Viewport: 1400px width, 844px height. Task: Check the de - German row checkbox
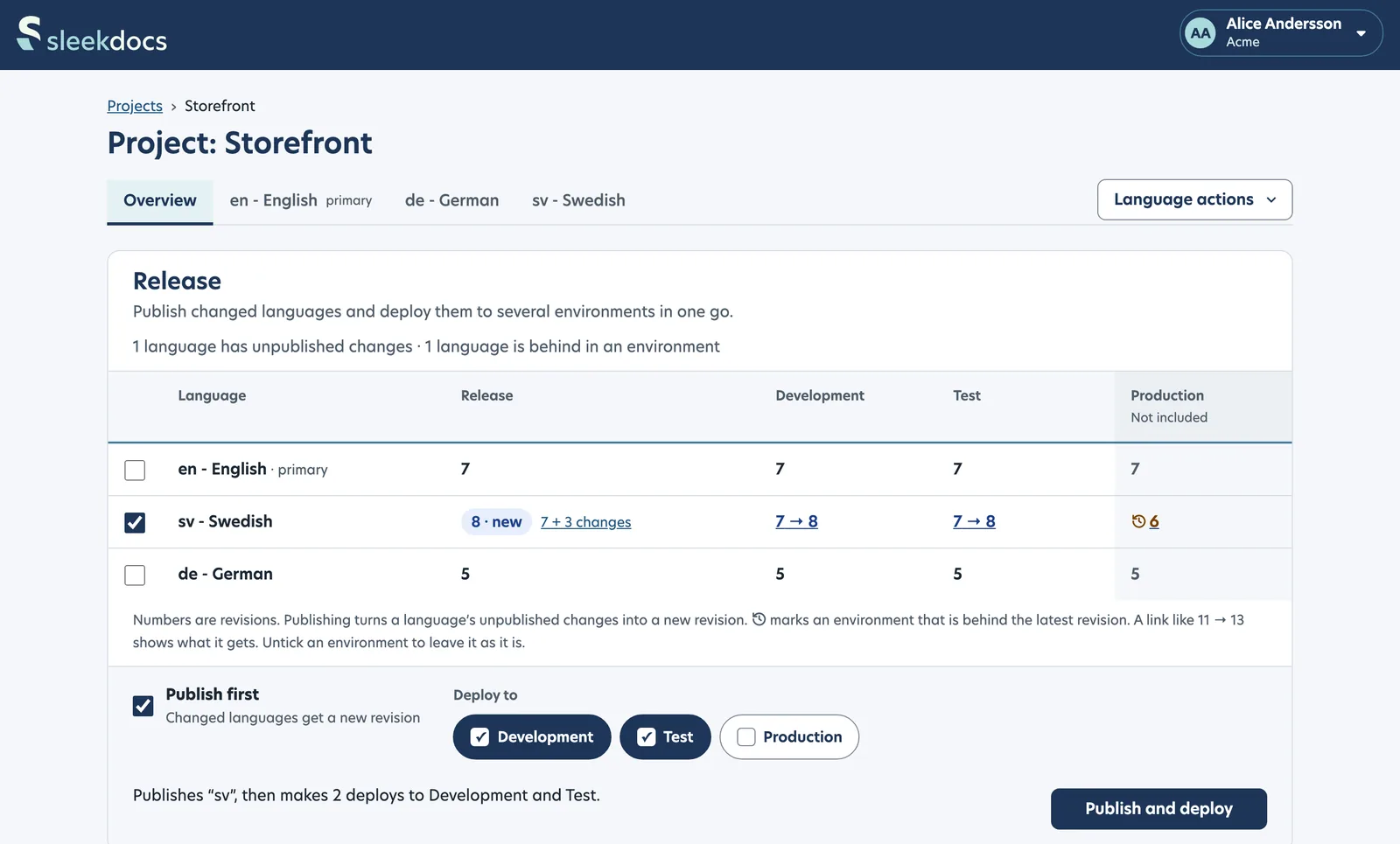click(135, 575)
